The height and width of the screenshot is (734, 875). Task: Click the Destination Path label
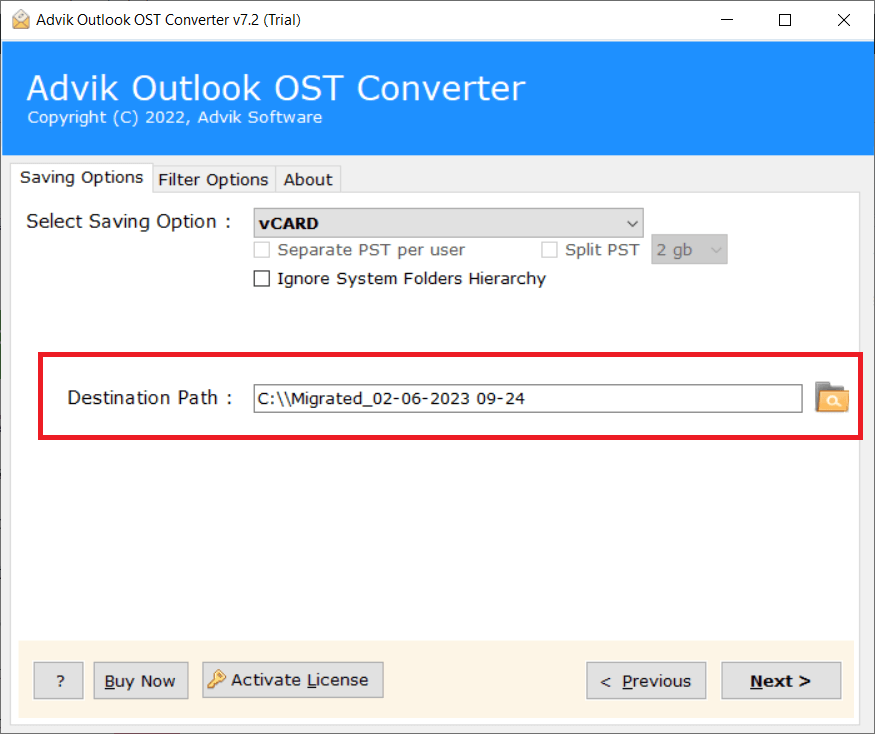click(x=150, y=397)
